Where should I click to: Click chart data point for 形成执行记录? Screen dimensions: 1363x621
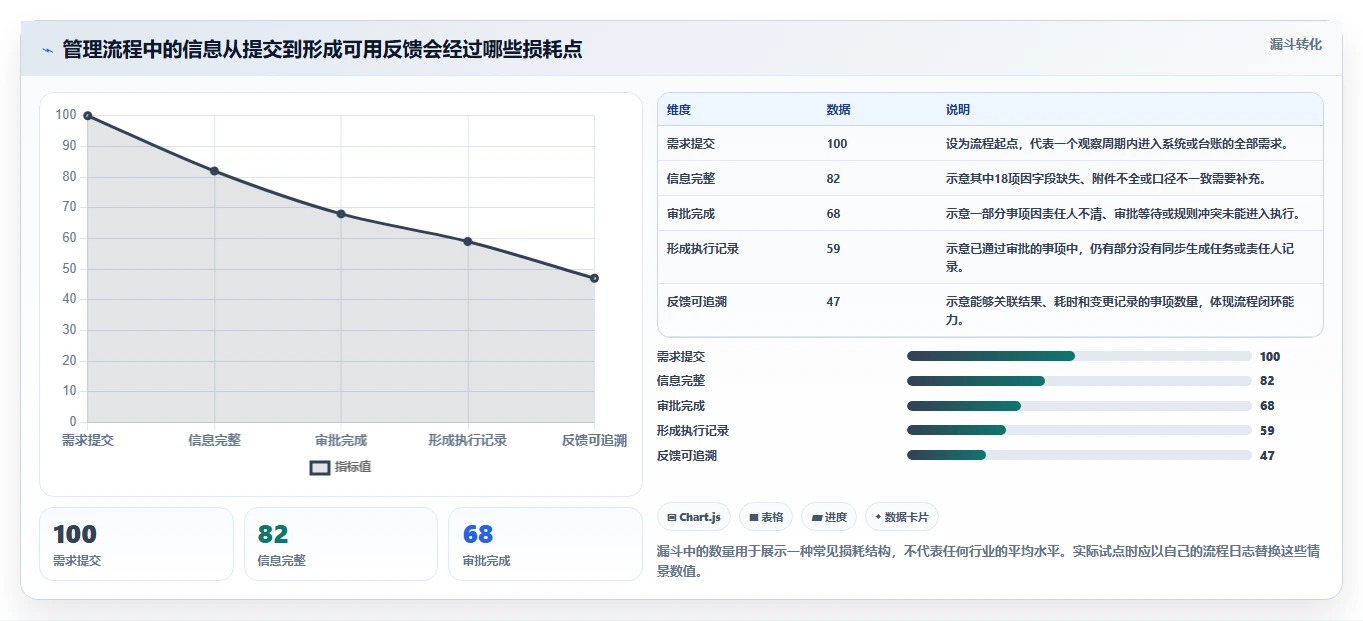468,241
